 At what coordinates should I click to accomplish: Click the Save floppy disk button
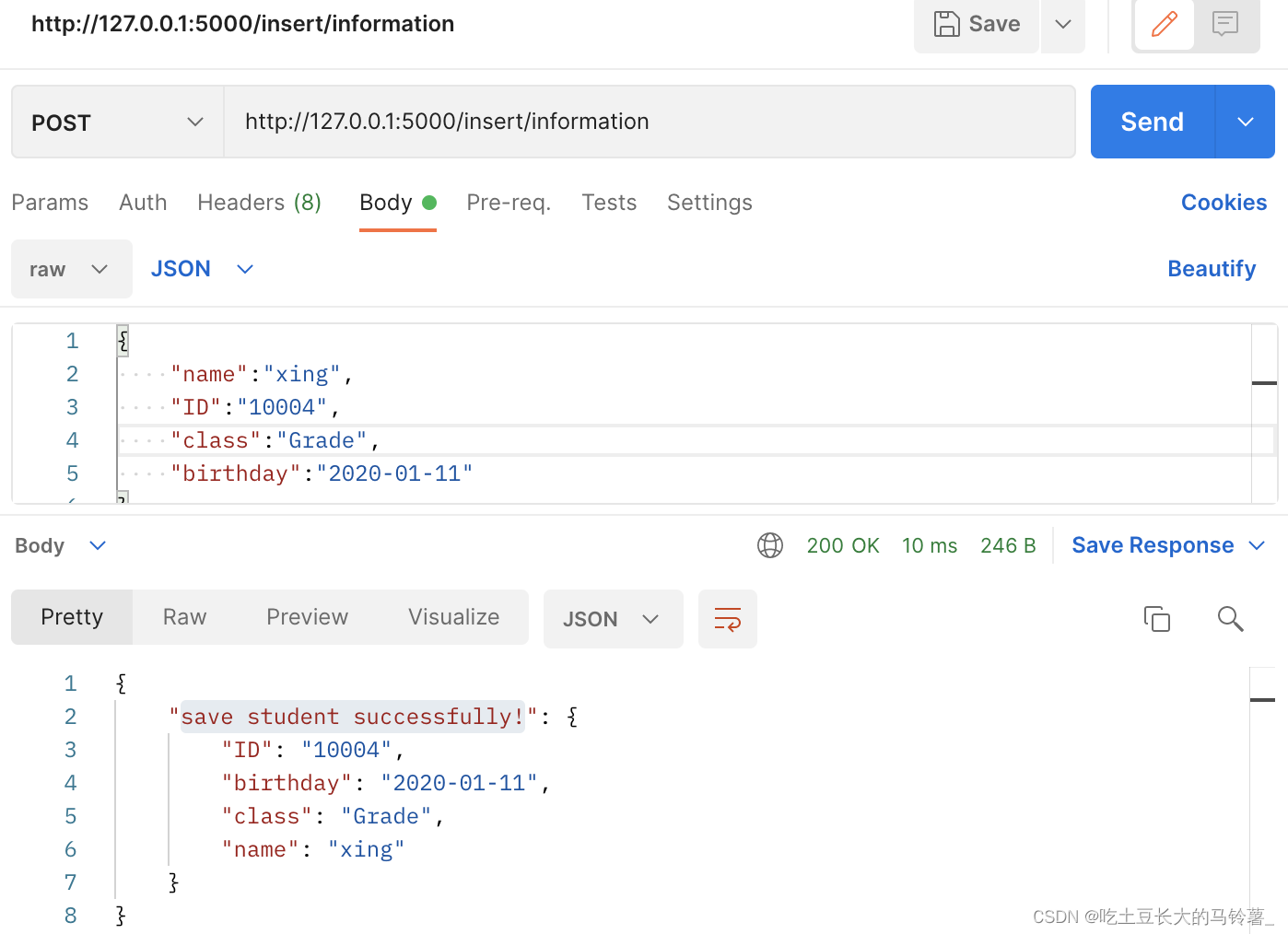977,24
